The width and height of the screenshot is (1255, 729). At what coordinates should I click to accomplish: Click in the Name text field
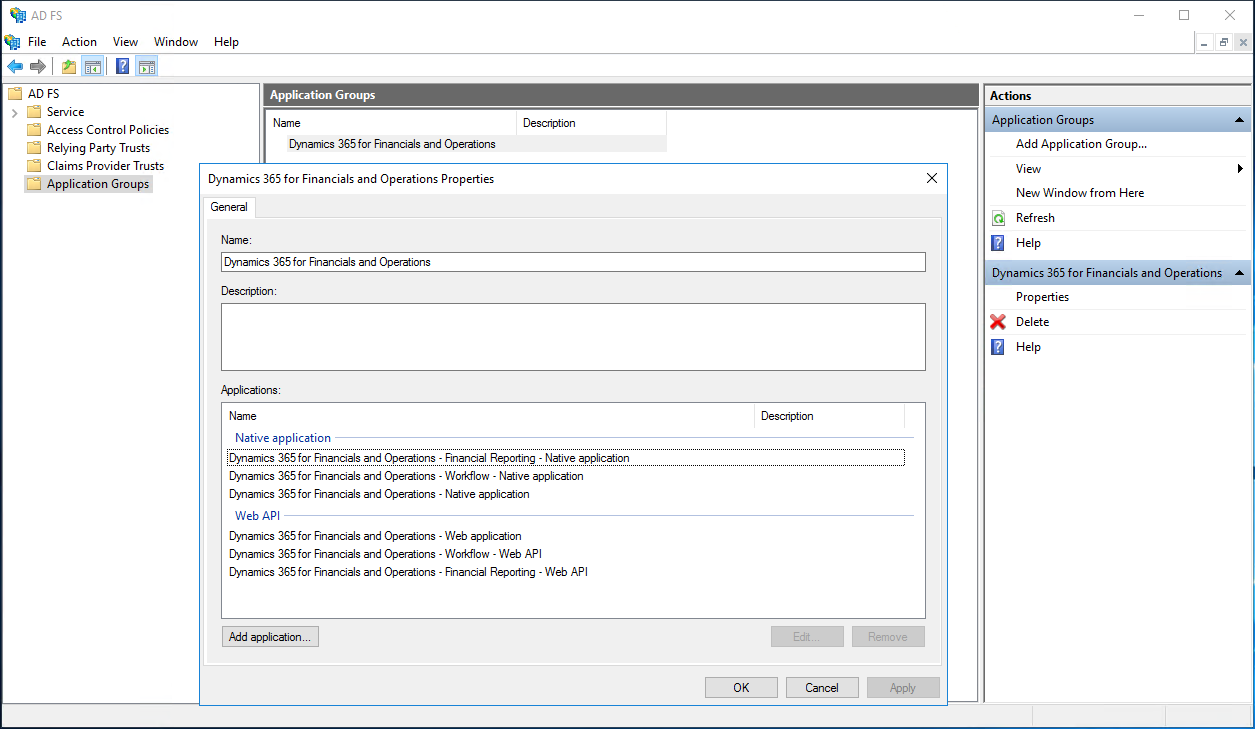click(x=573, y=262)
